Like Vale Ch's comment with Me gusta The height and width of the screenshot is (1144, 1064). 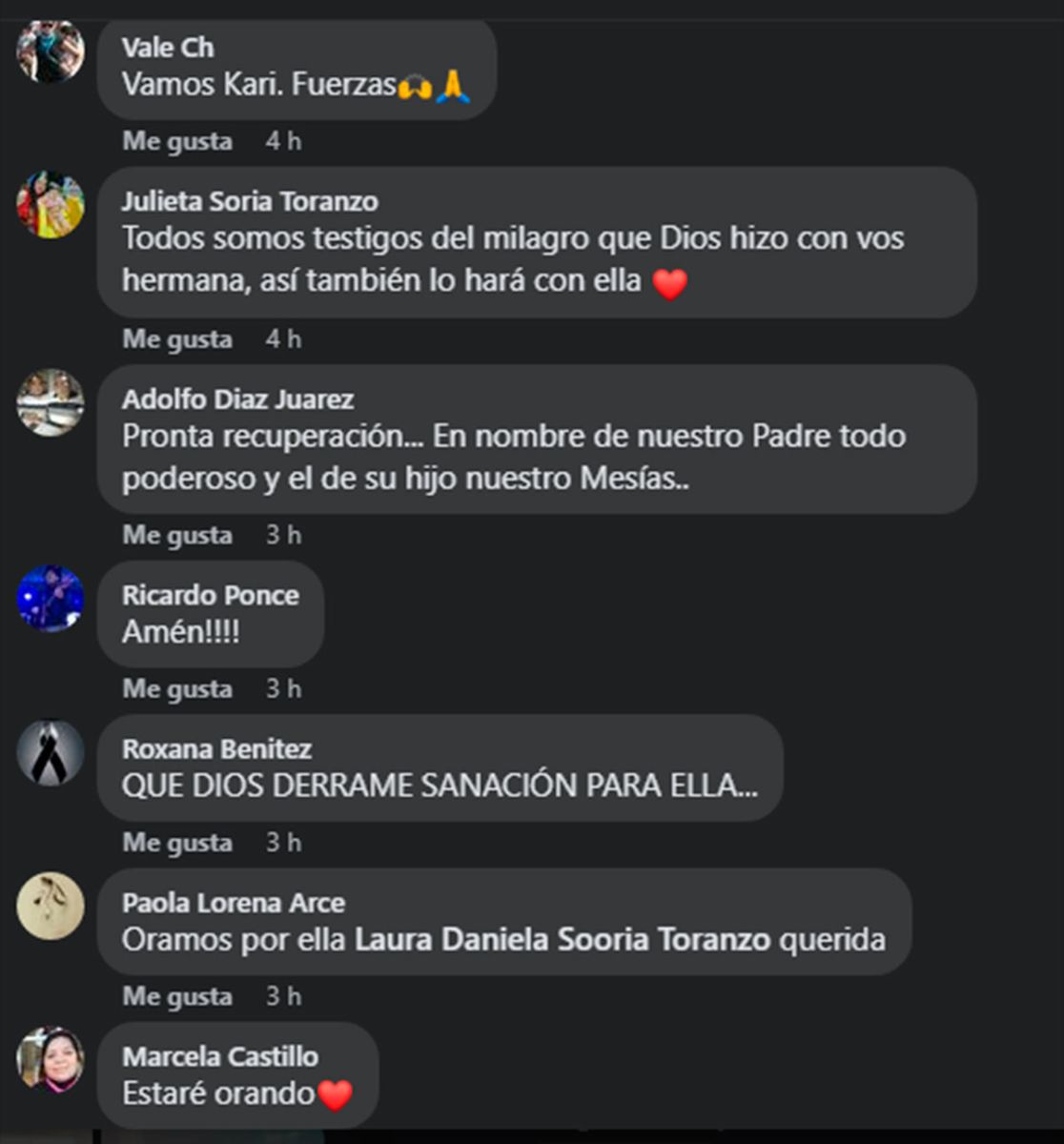[x=177, y=141]
